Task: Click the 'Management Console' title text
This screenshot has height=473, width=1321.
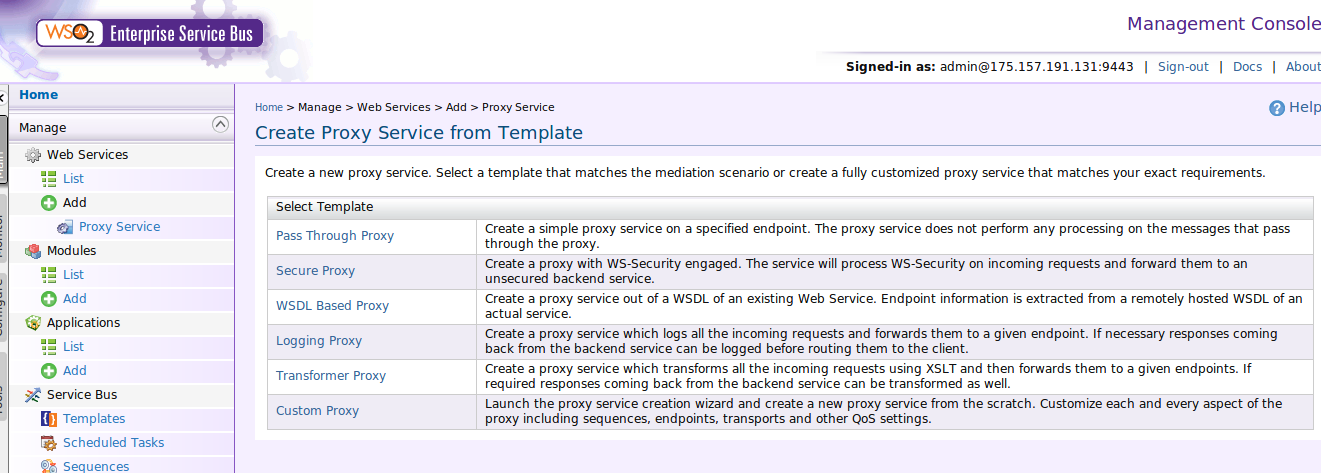Action: [x=1224, y=24]
